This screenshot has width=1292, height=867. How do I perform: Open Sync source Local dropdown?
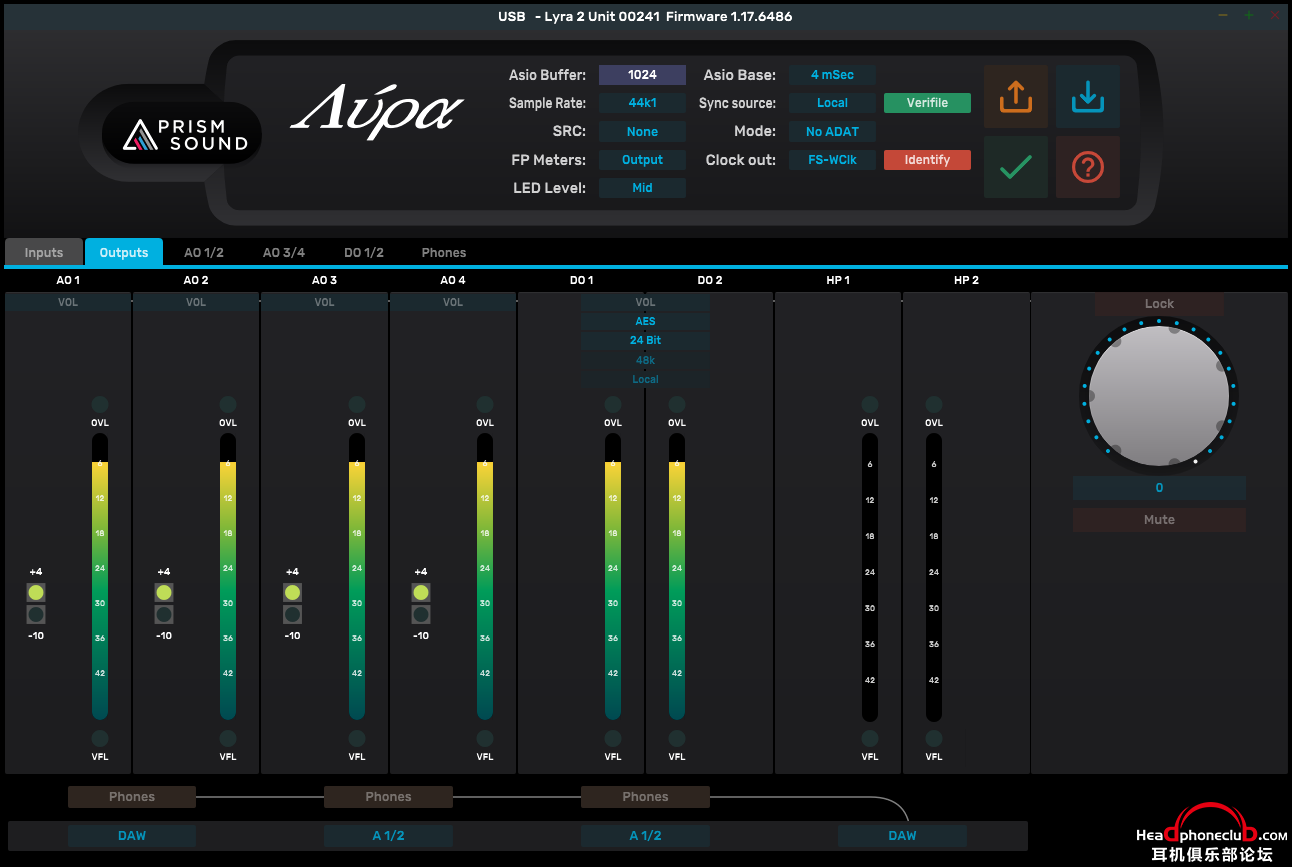coord(832,103)
